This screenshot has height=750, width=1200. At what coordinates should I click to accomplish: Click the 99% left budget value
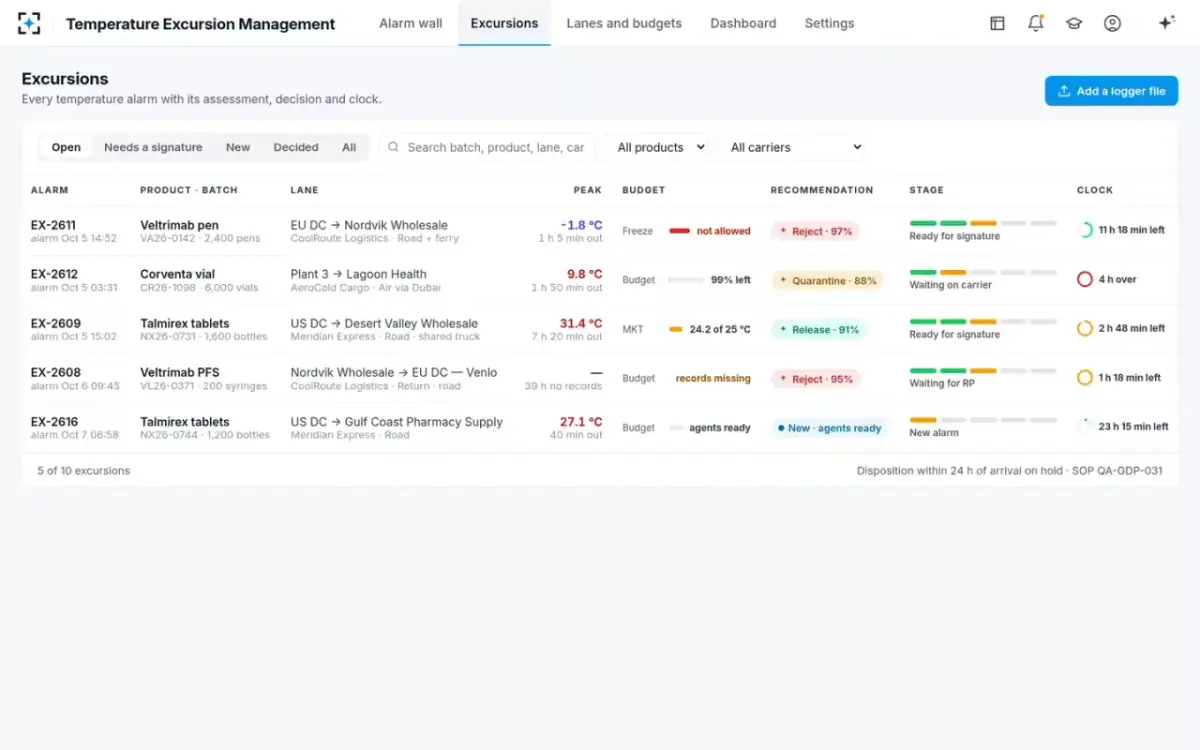pyautogui.click(x=731, y=280)
